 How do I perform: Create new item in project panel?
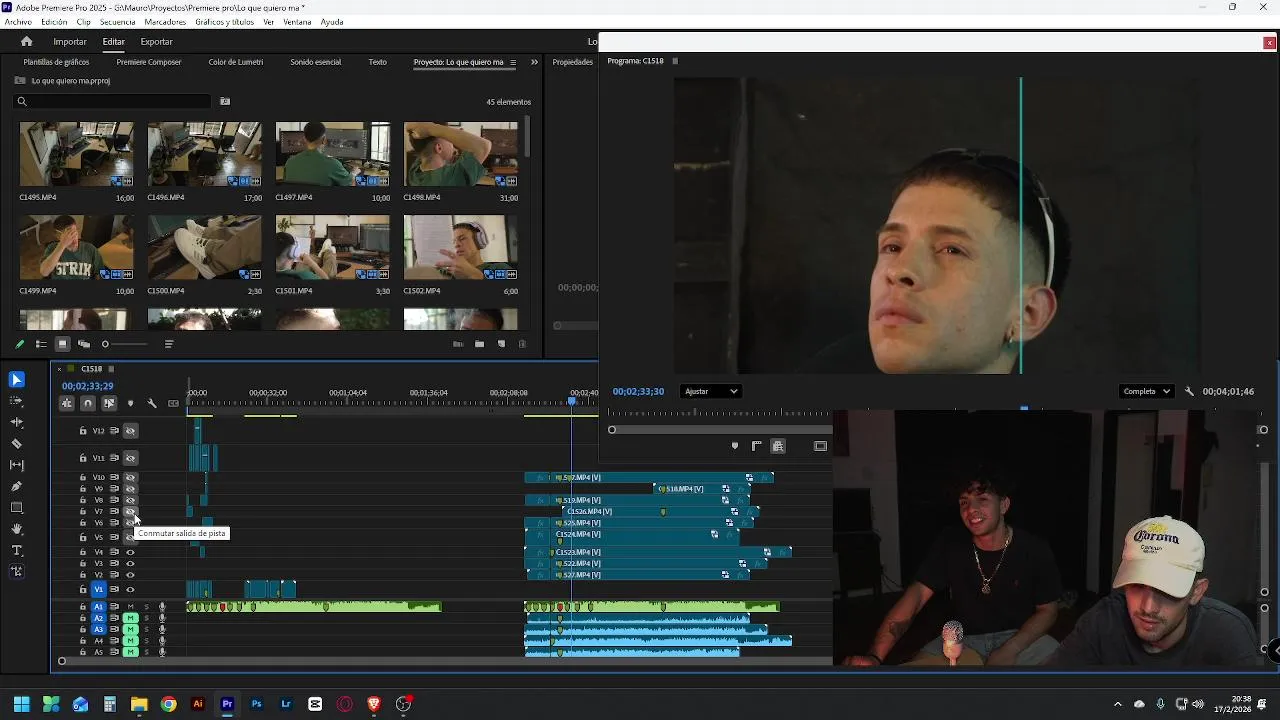click(501, 344)
